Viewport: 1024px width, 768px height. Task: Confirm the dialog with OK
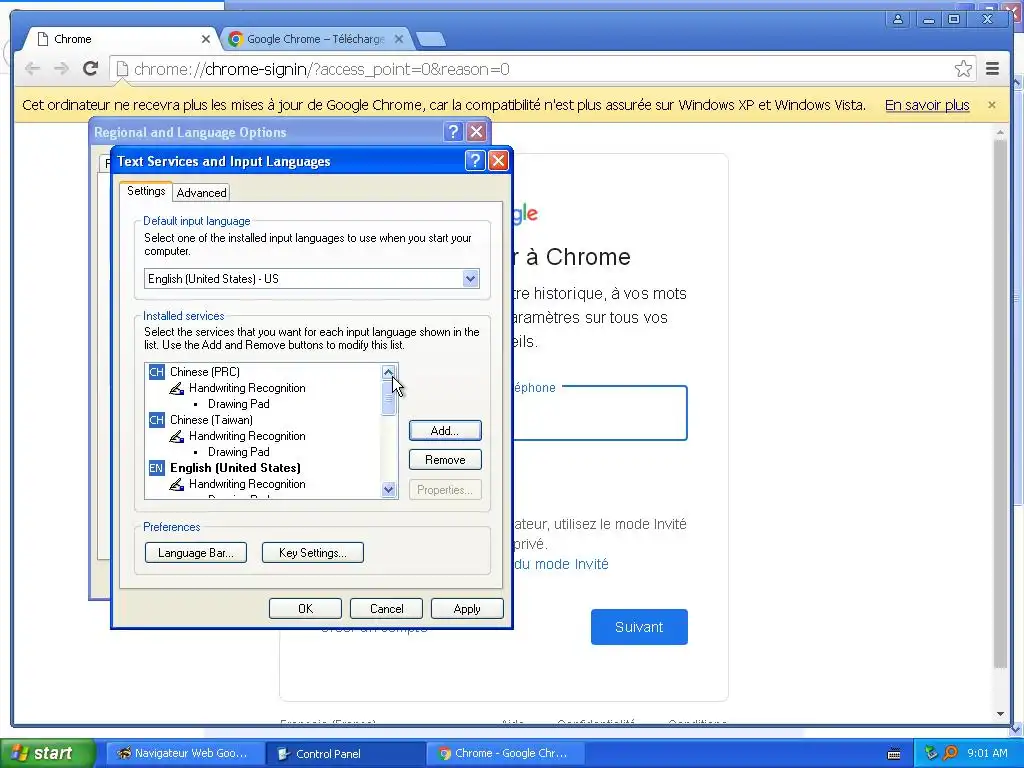pos(305,609)
